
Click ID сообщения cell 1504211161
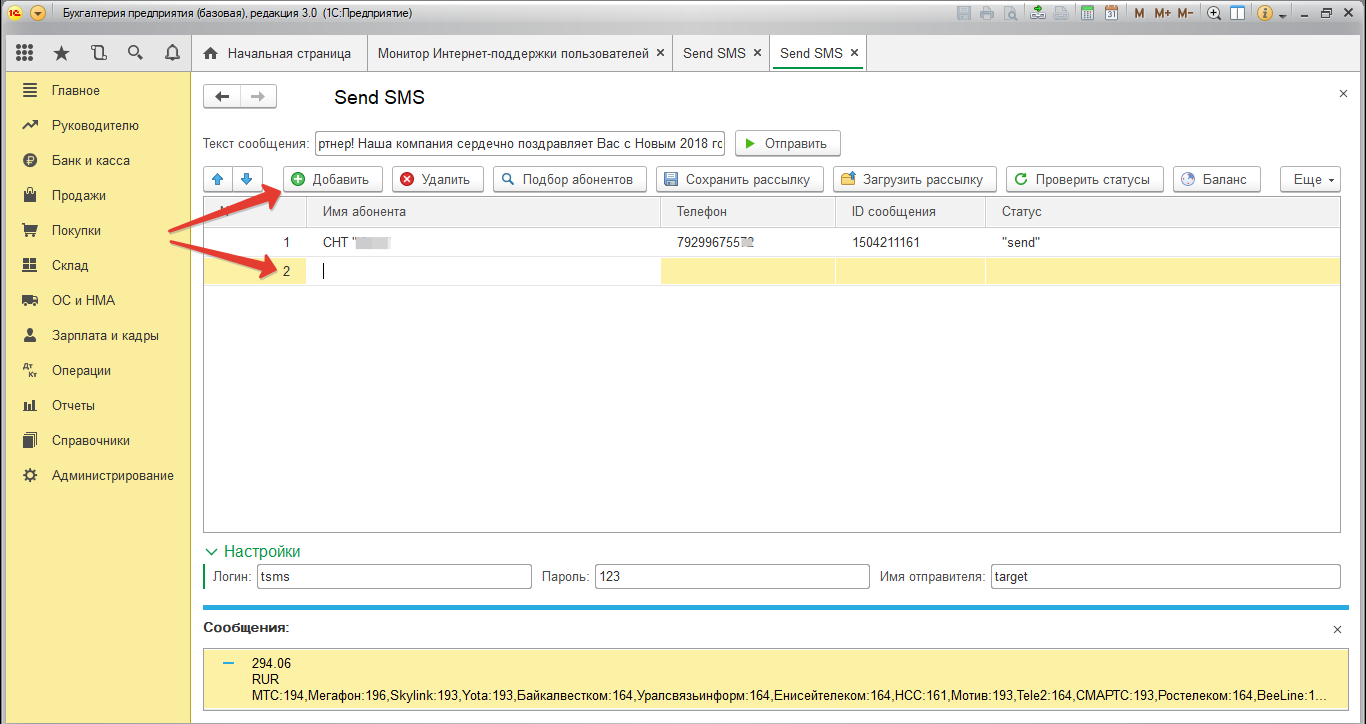(911, 242)
